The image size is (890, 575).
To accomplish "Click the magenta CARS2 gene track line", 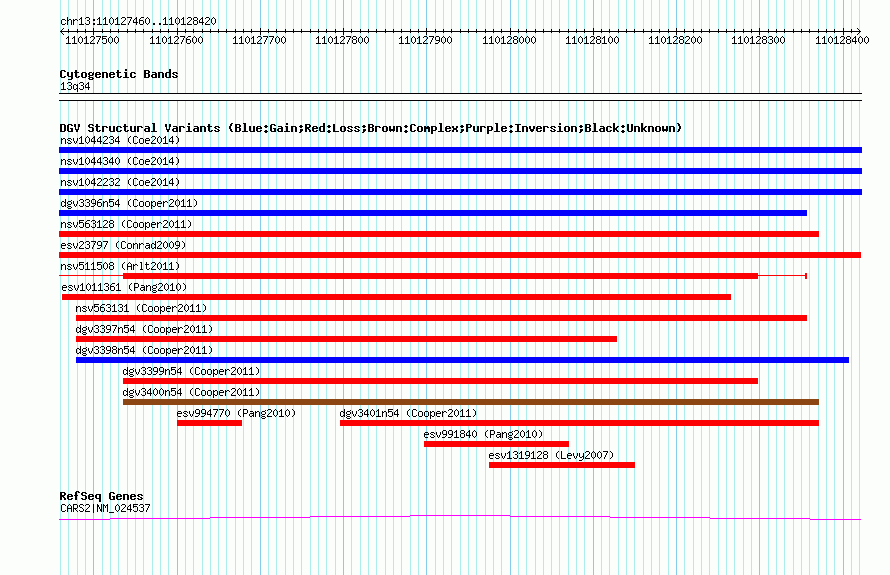I will 460,517.
